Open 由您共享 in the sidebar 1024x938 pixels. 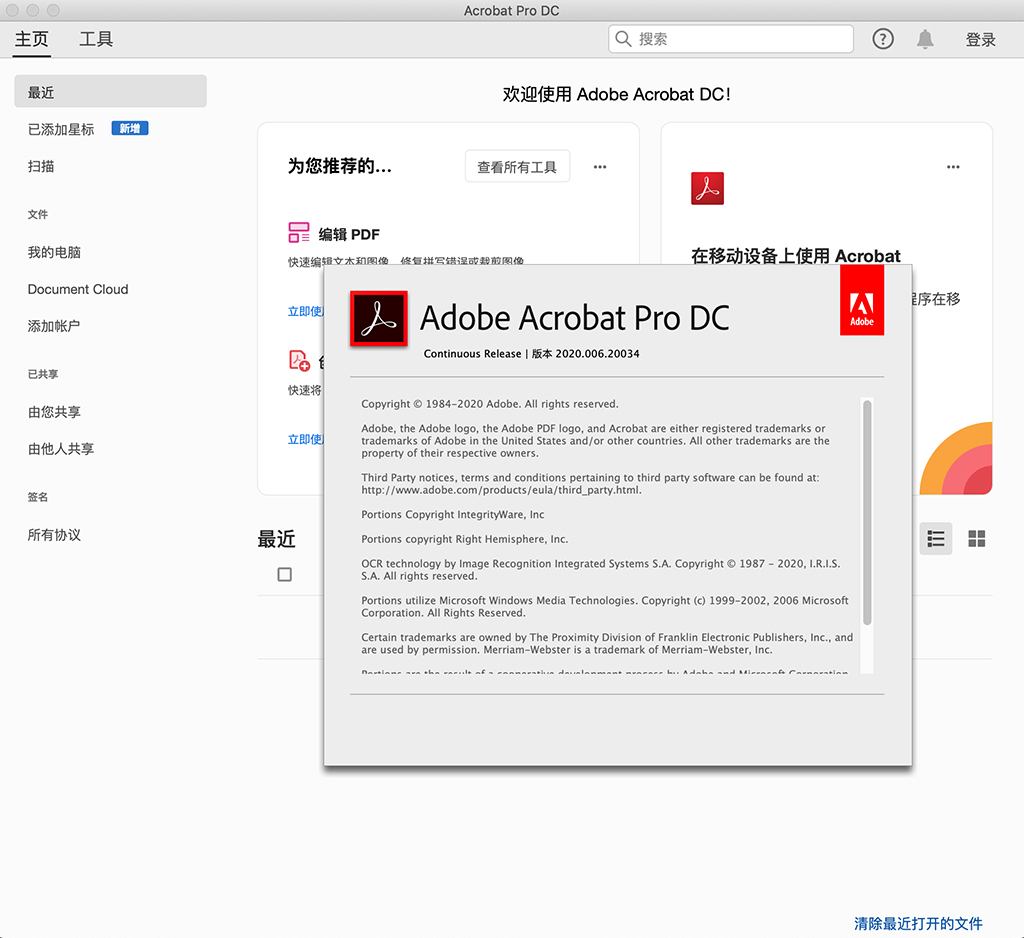tap(54, 412)
